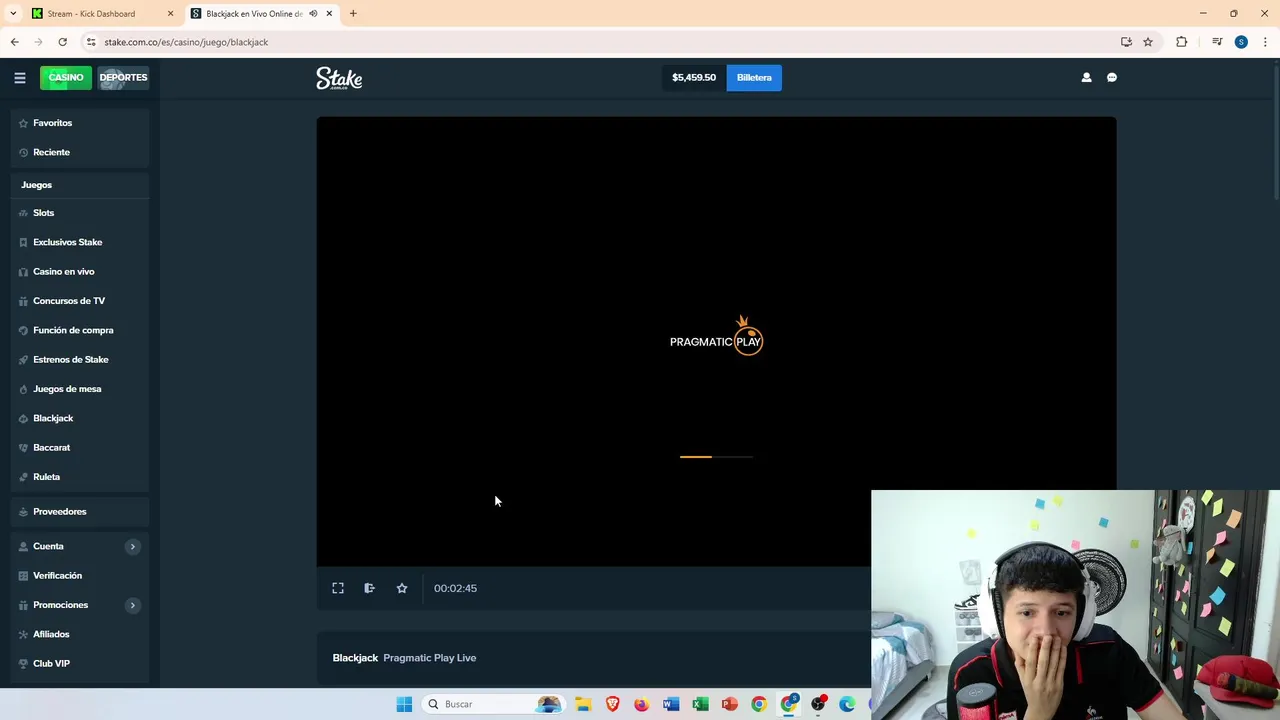Open tab search dropdown arrow

[13, 14]
